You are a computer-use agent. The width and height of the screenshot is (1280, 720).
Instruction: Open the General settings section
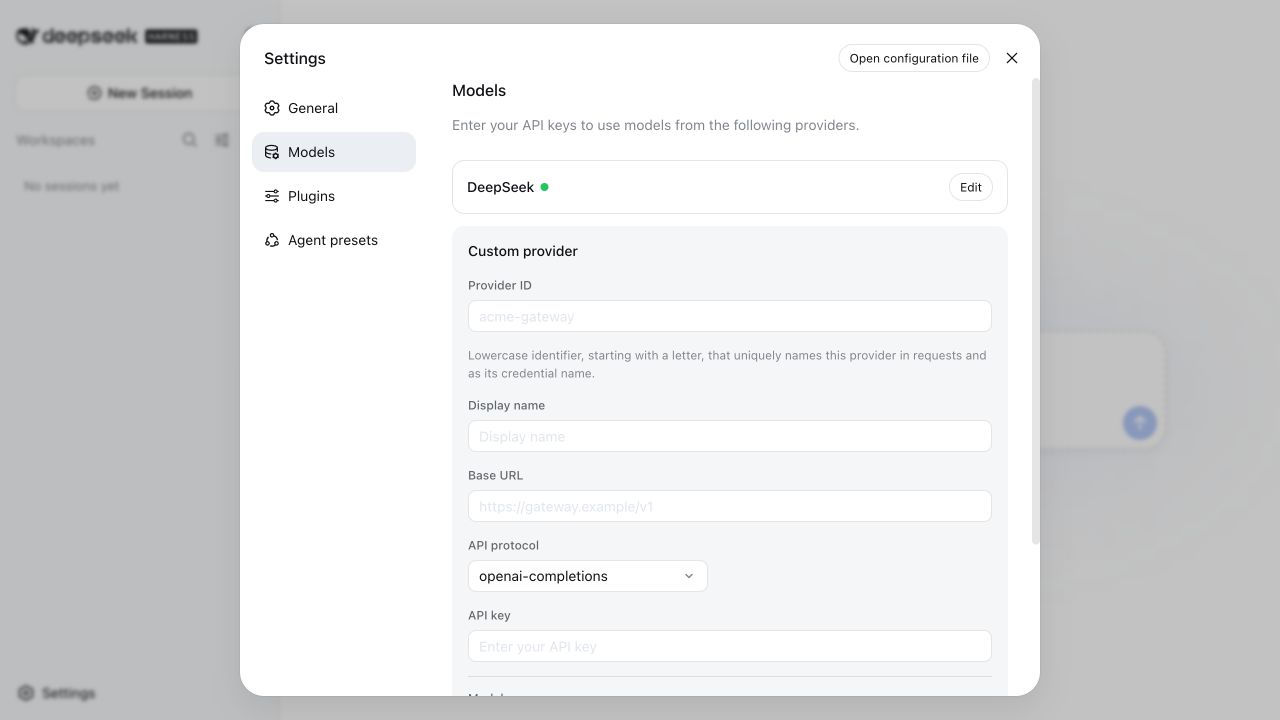(x=333, y=108)
